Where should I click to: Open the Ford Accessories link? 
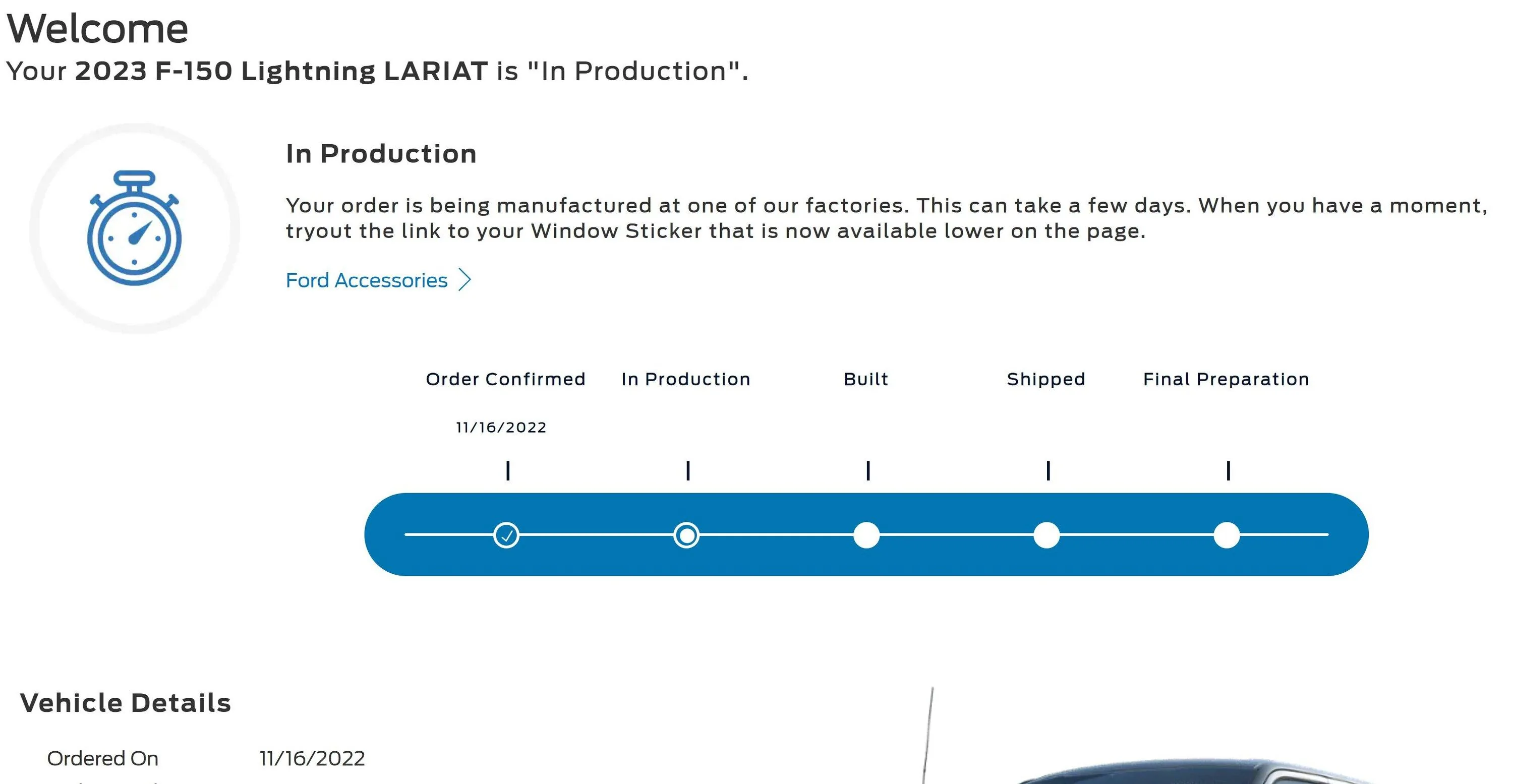point(367,281)
